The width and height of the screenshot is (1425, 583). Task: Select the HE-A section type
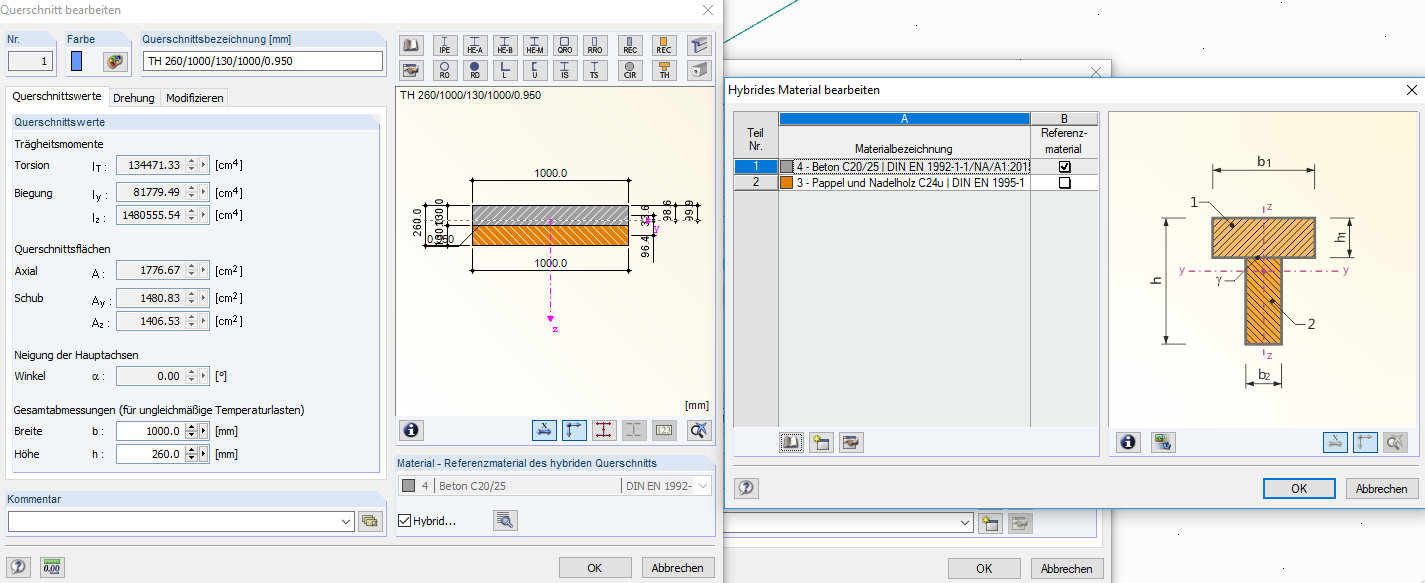[x=475, y=45]
